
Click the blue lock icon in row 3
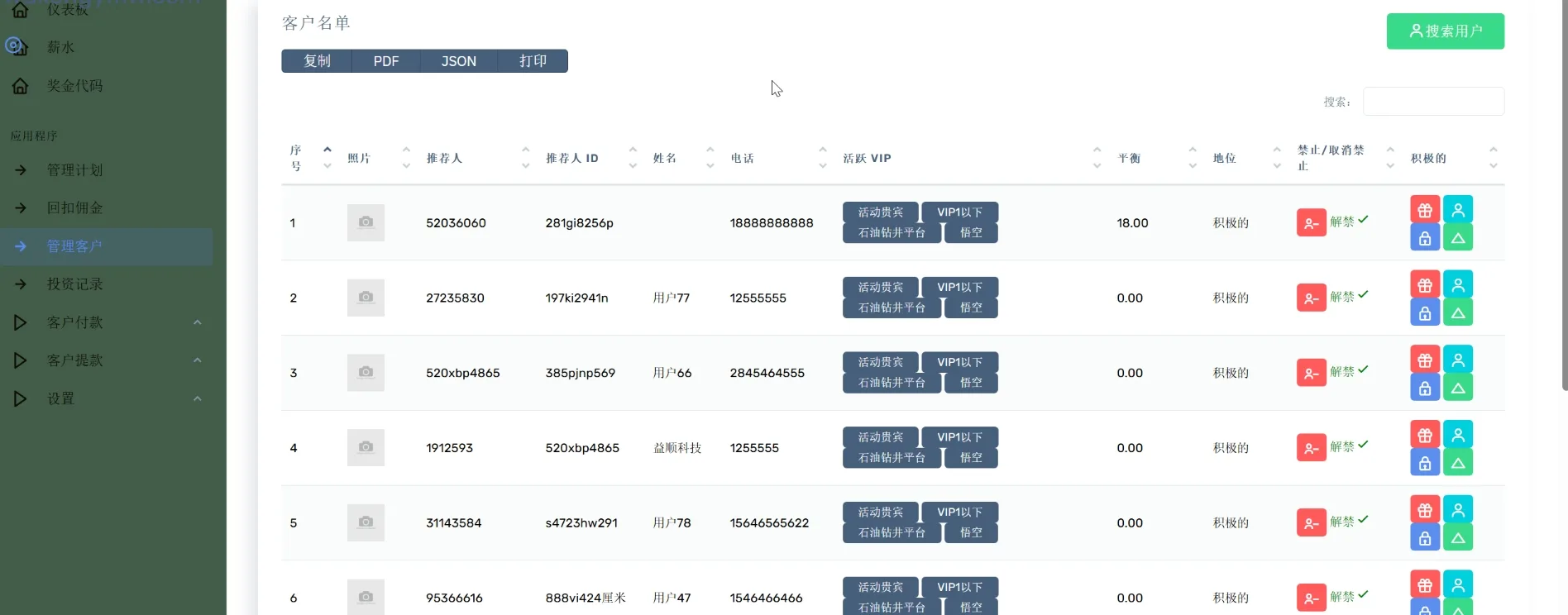click(1424, 388)
